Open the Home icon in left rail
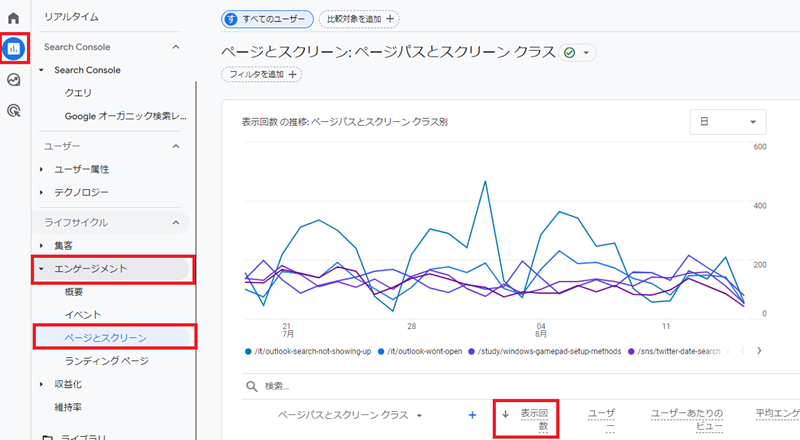This screenshot has width=800, height=440. 13,18
